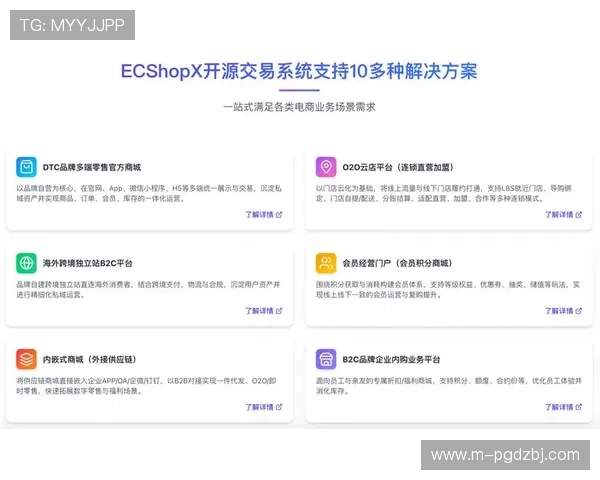Click the heading ECShopX开源交易系统支持10多种解决方案
Image resolution: width=600 pixels, height=480 pixels.
(x=299, y=71)
